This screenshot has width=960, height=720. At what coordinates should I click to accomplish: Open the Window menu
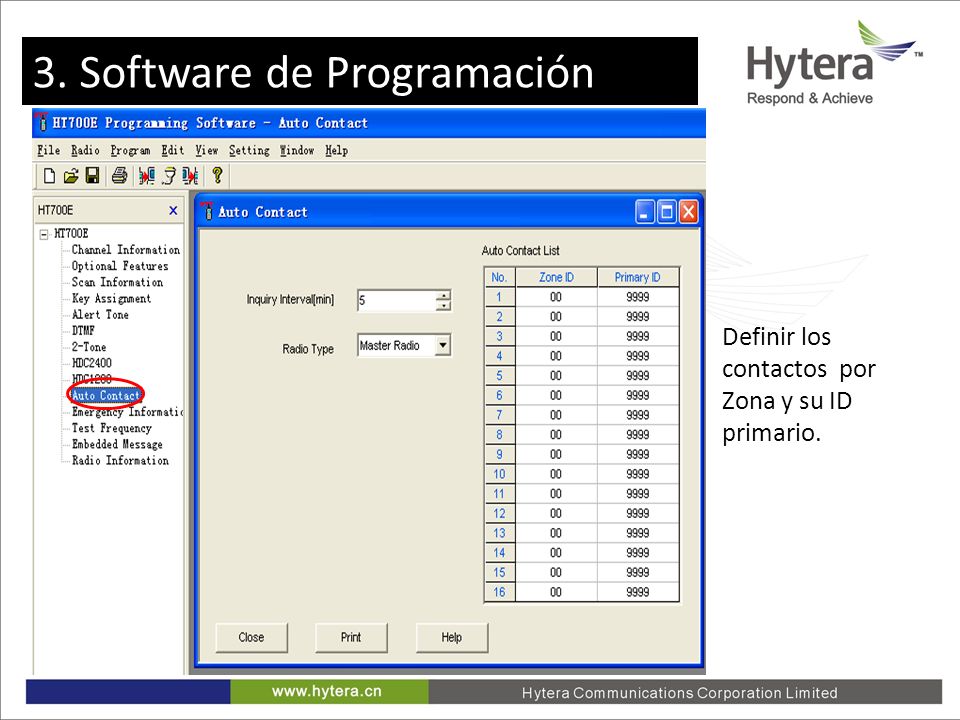[297, 150]
